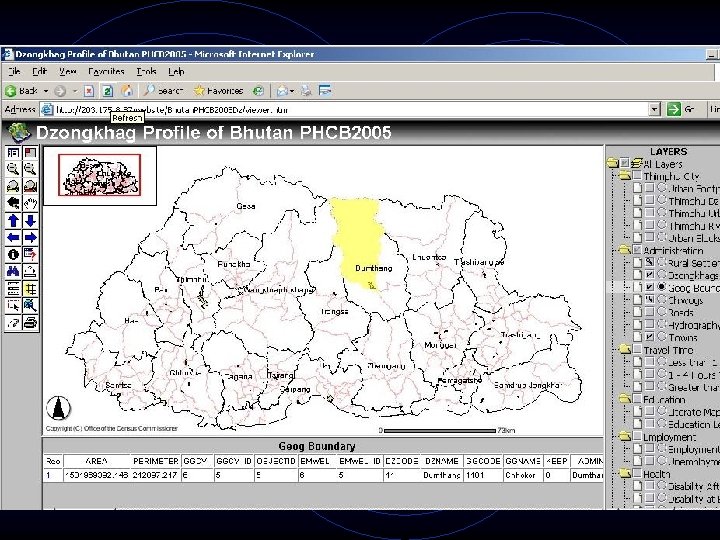Viewport: 720px width, 540px height.
Task: Click the Print map icon
Action: tap(30, 322)
